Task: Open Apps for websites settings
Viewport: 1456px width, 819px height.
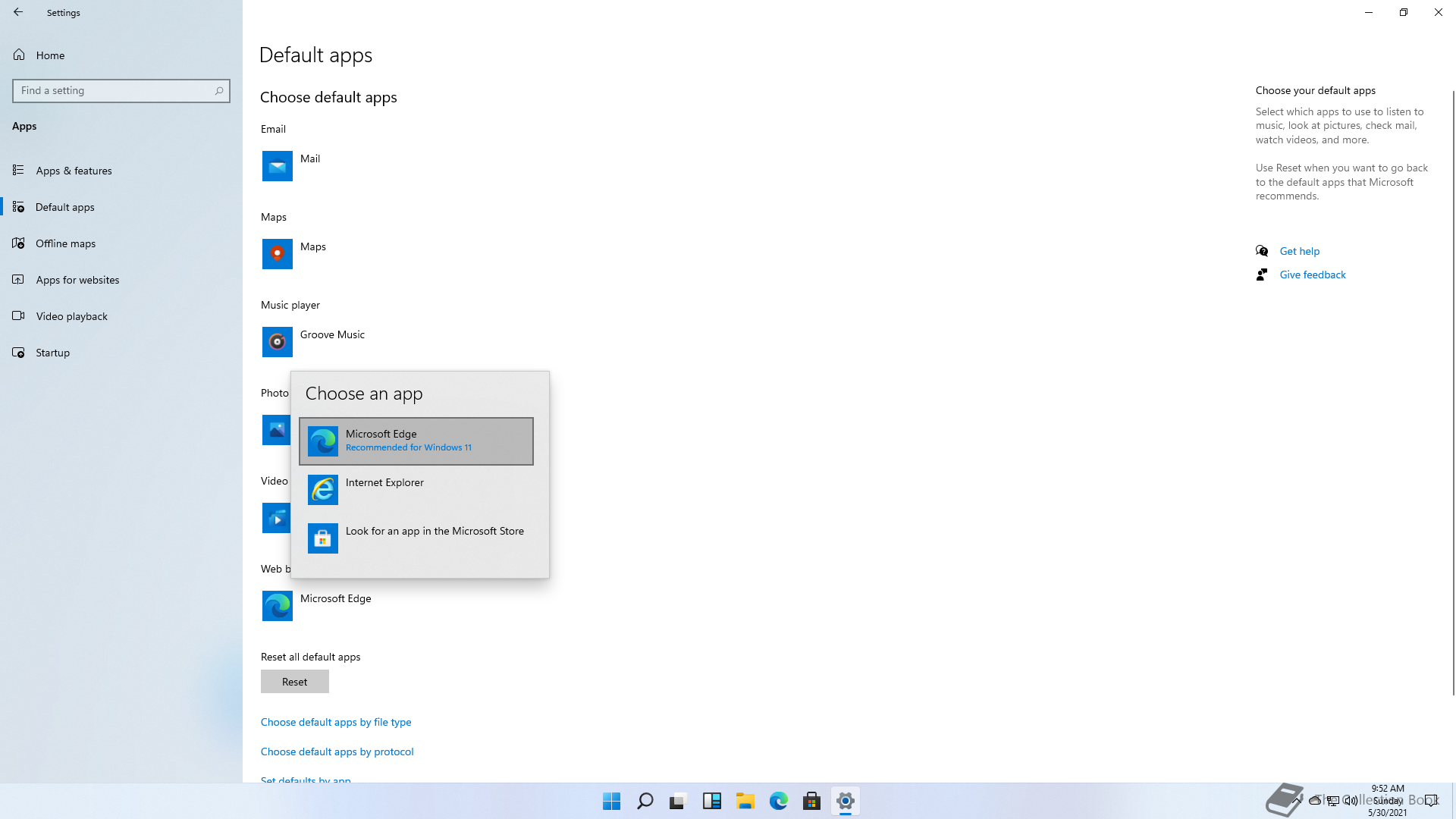Action: point(121,280)
